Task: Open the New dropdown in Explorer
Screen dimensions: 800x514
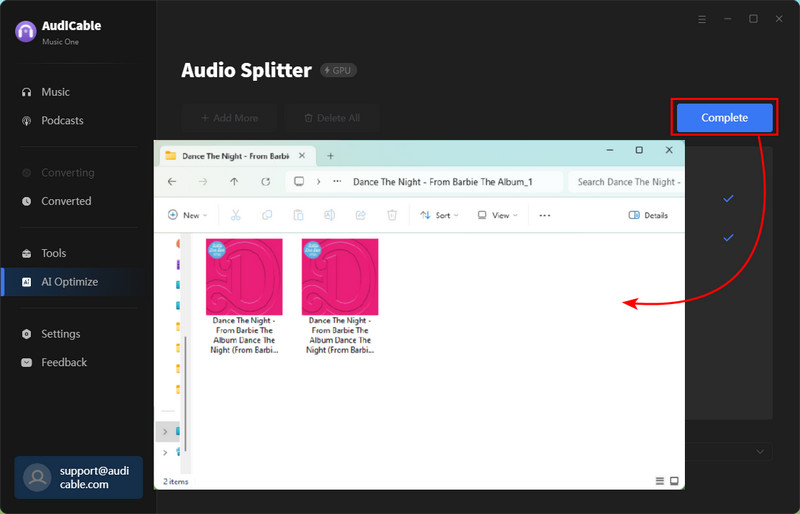Action: point(187,215)
